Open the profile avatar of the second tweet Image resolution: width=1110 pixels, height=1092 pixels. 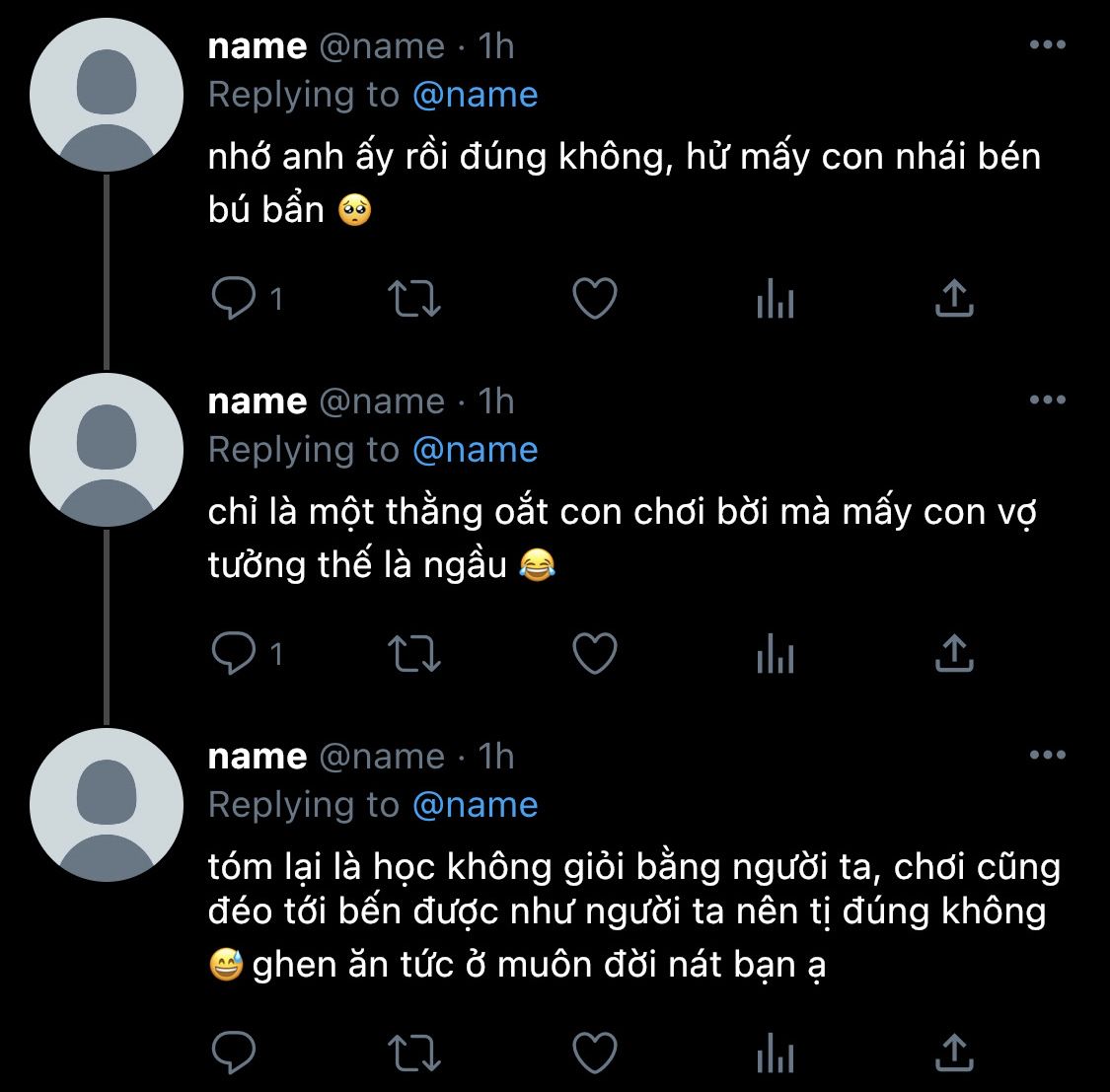click(x=107, y=450)
